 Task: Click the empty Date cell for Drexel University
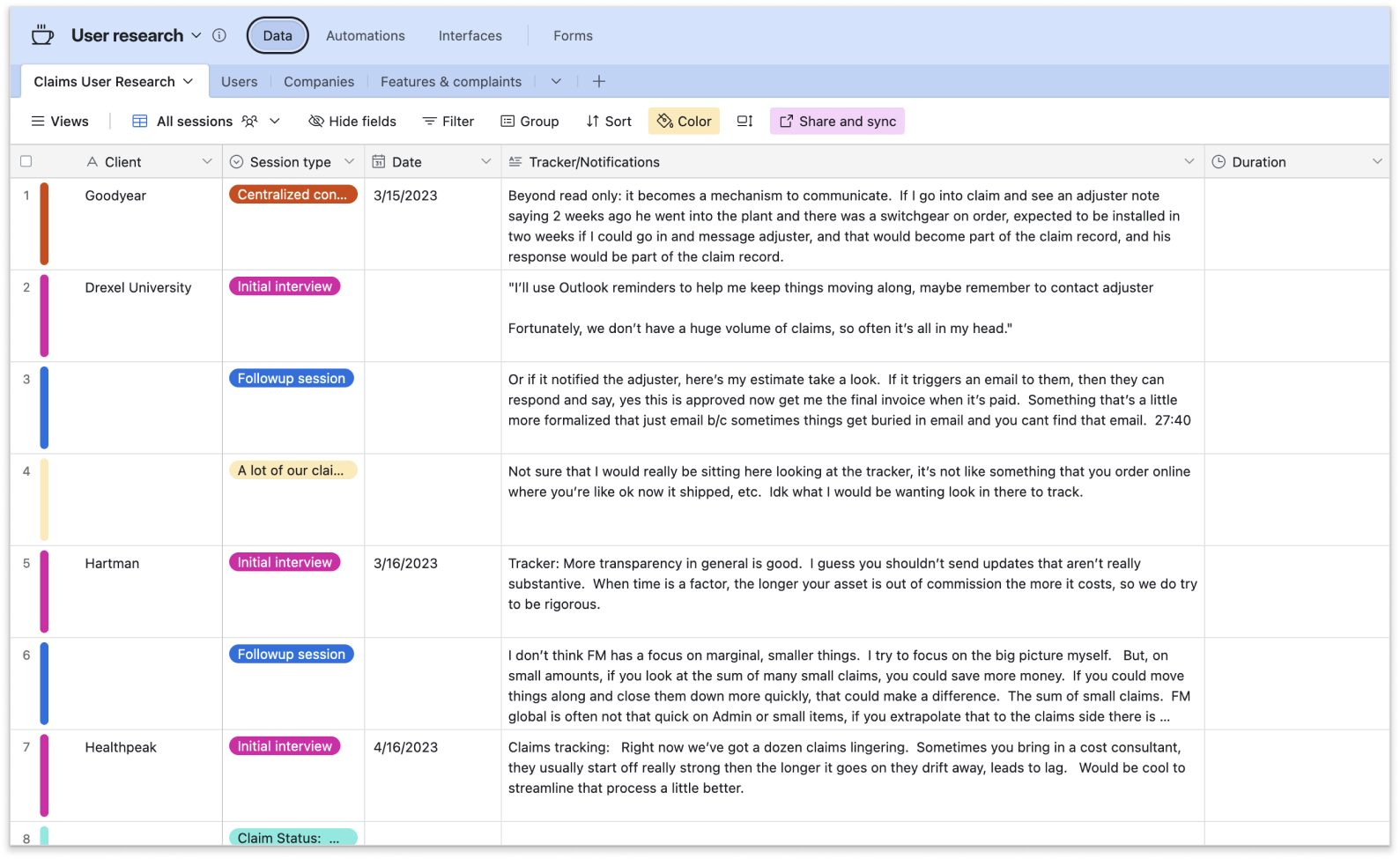point(433,315)
